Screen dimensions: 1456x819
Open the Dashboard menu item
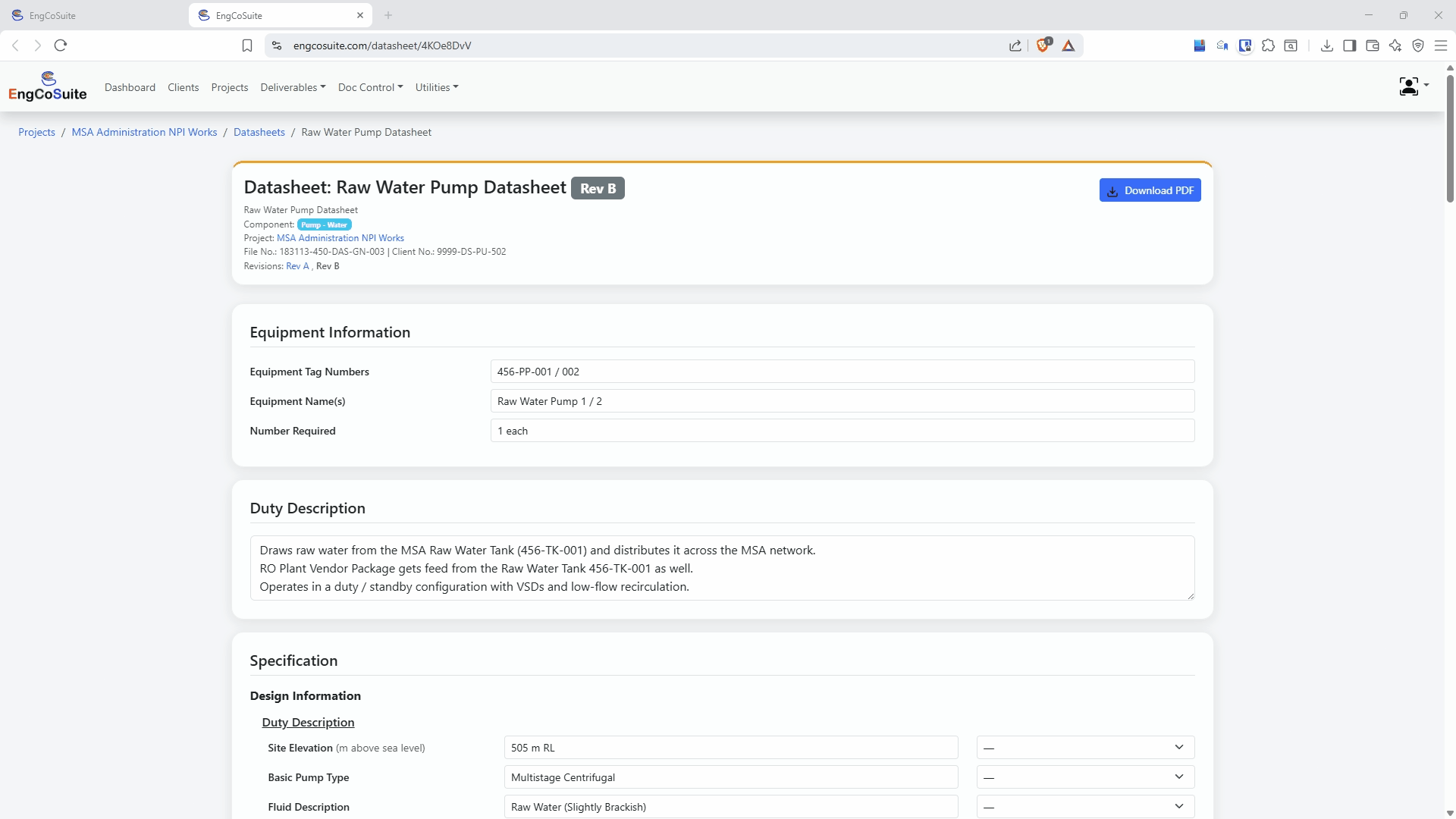click(130, 87)
